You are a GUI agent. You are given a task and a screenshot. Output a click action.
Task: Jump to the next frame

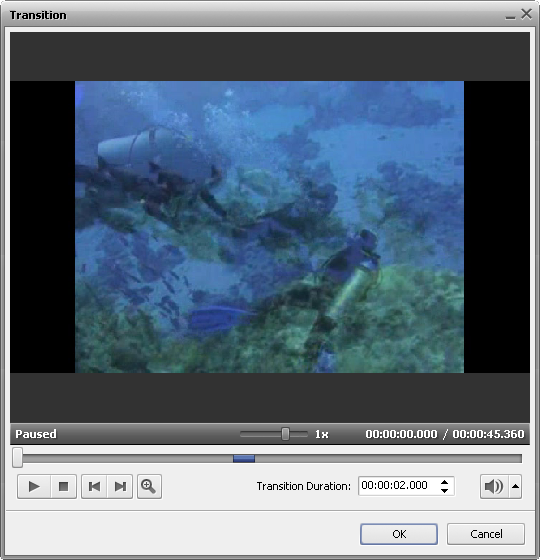(120, 486)
